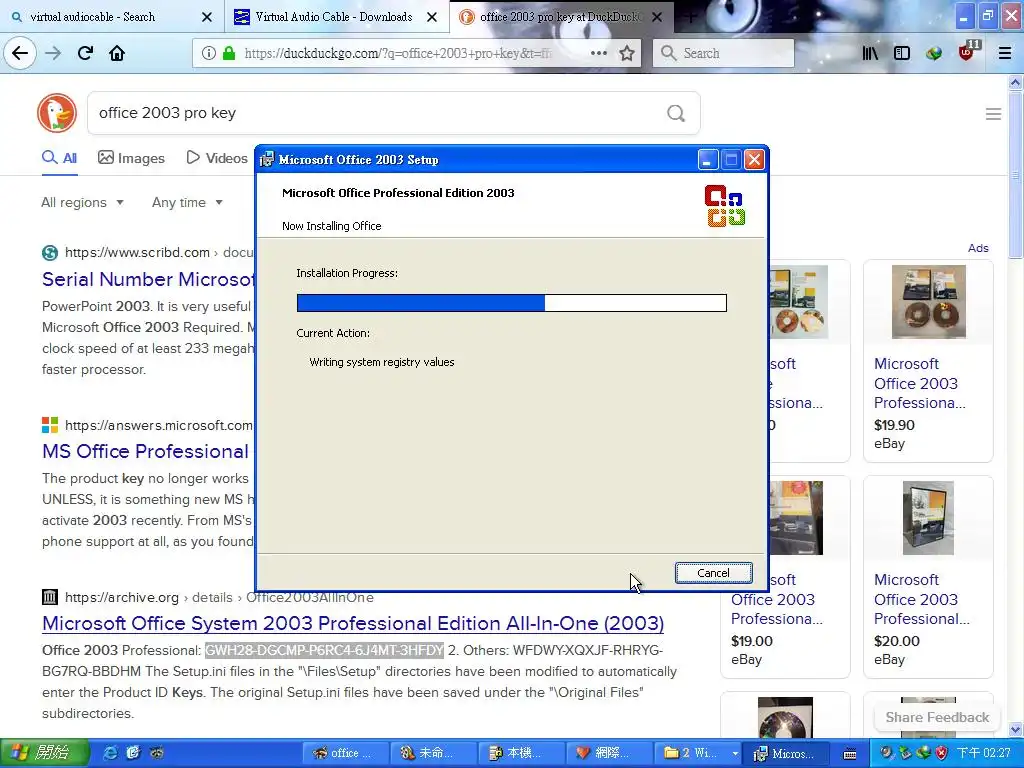
Task: Bookmark this page with the star icon
Action: [627, 53]
